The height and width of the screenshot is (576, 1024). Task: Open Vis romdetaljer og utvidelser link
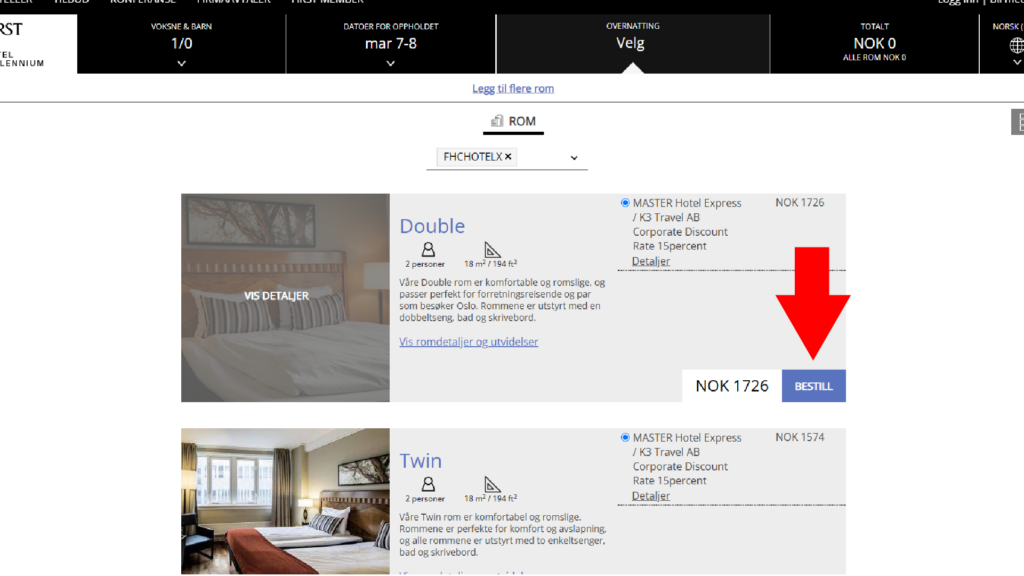click(468, 342)
